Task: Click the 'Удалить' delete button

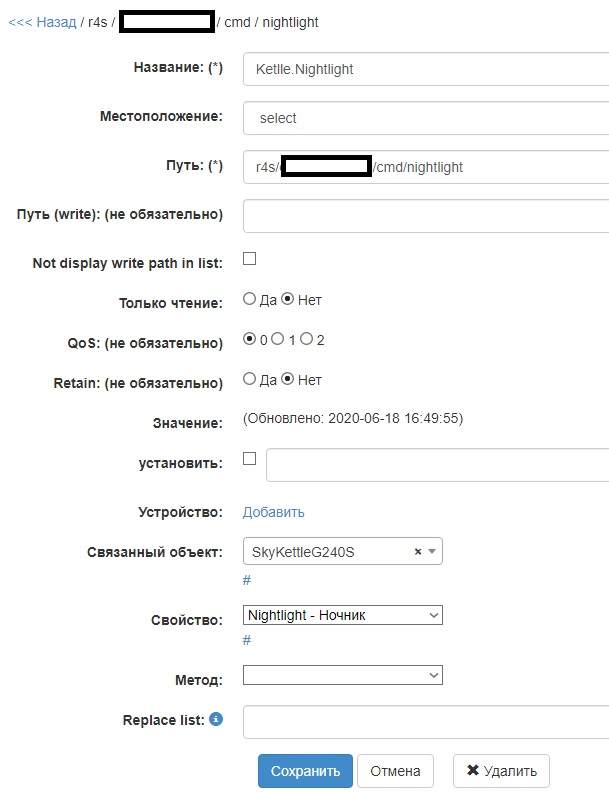Action: click(501, 771)
